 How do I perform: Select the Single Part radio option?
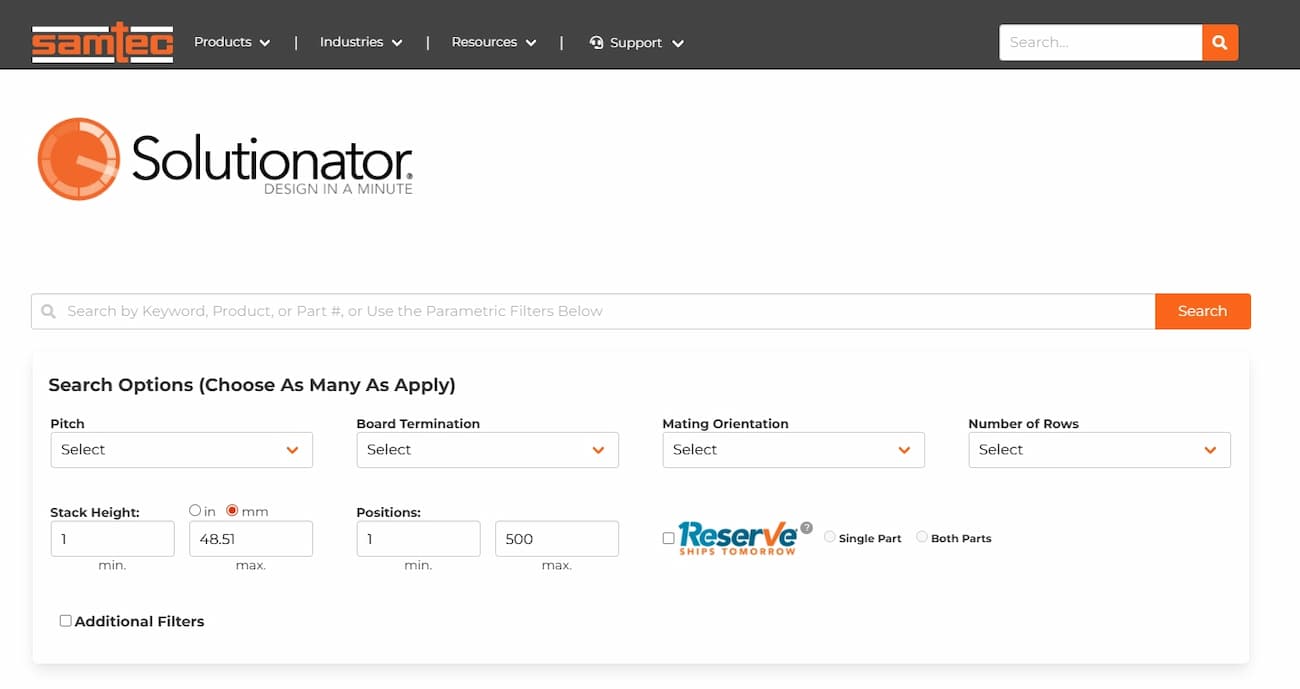coord(830,537)
